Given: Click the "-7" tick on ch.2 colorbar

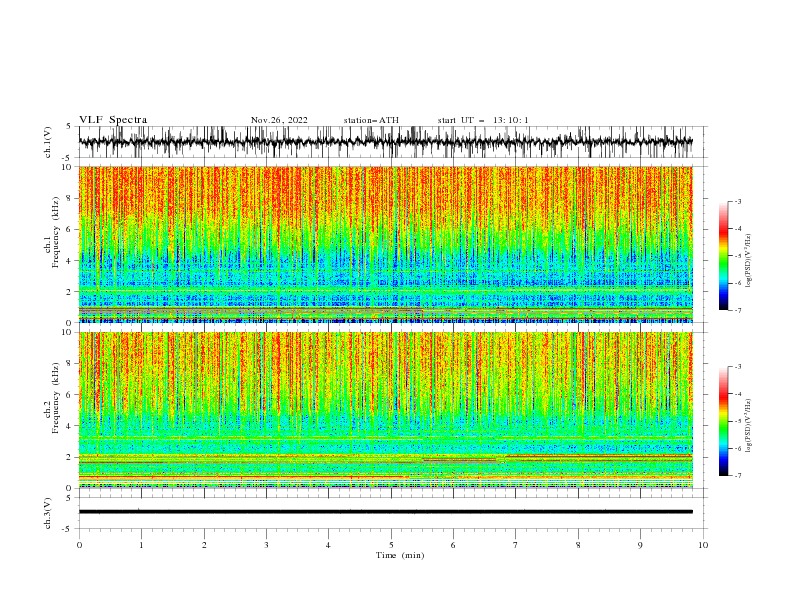Looking at the screenshot, I should tap(737, 475).
